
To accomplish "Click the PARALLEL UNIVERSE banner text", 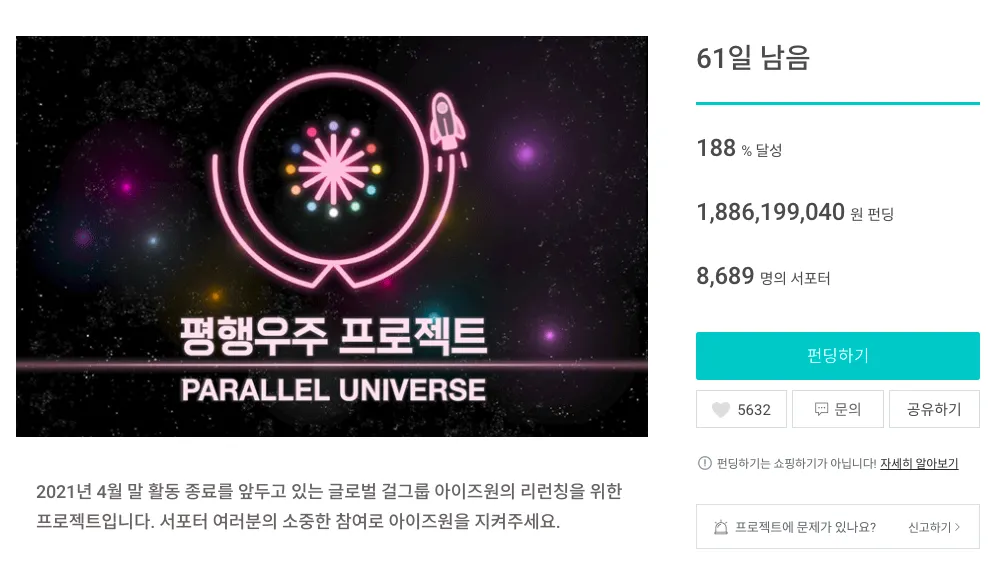I will (332, 389).
